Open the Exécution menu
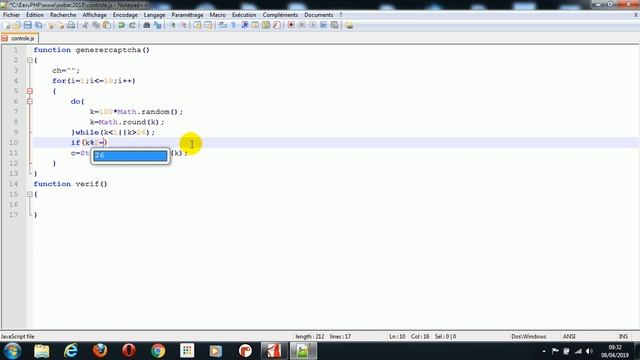The image size is (640, 360). (244, 15)
